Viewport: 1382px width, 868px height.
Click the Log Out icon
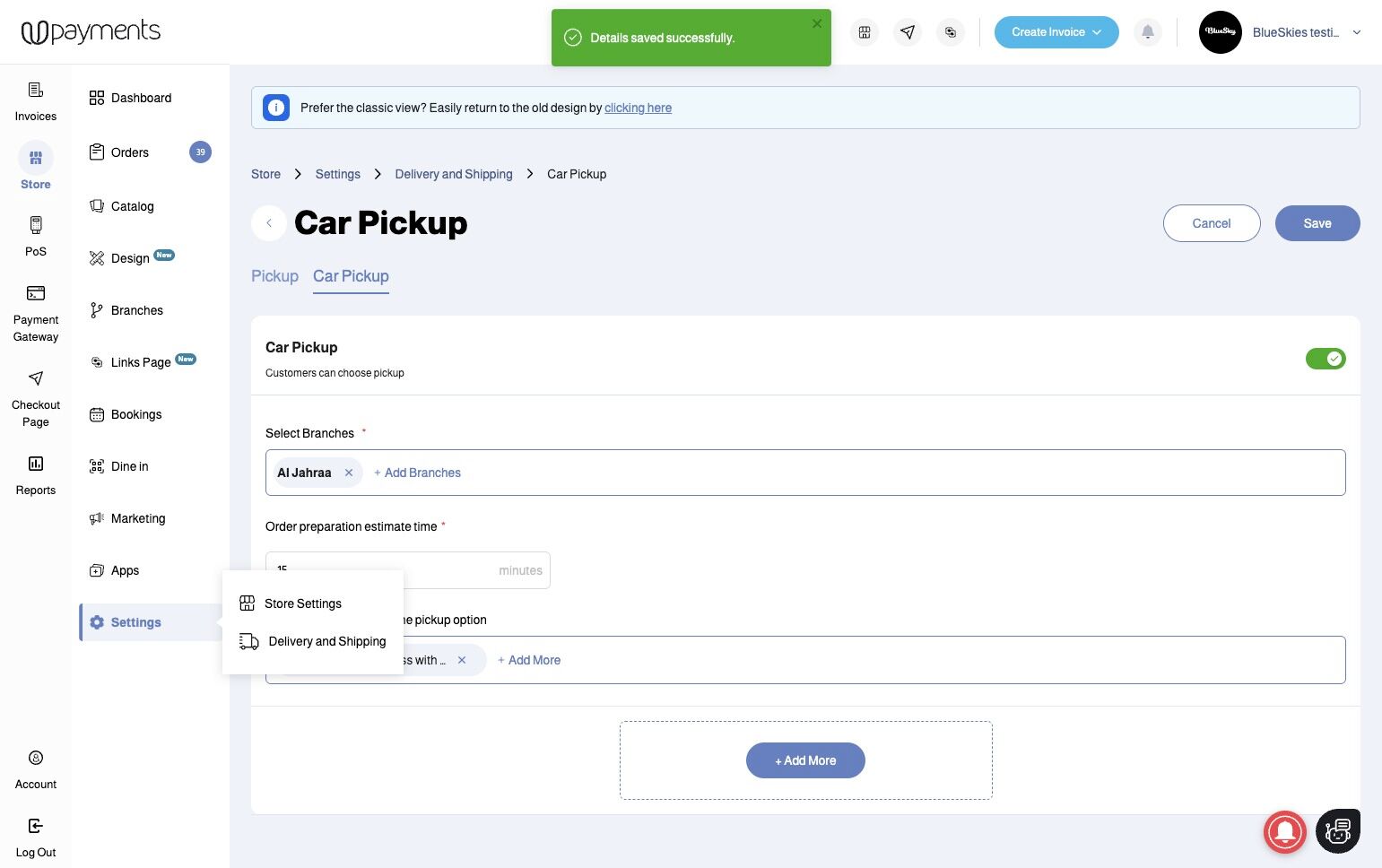tap(36, 826)
